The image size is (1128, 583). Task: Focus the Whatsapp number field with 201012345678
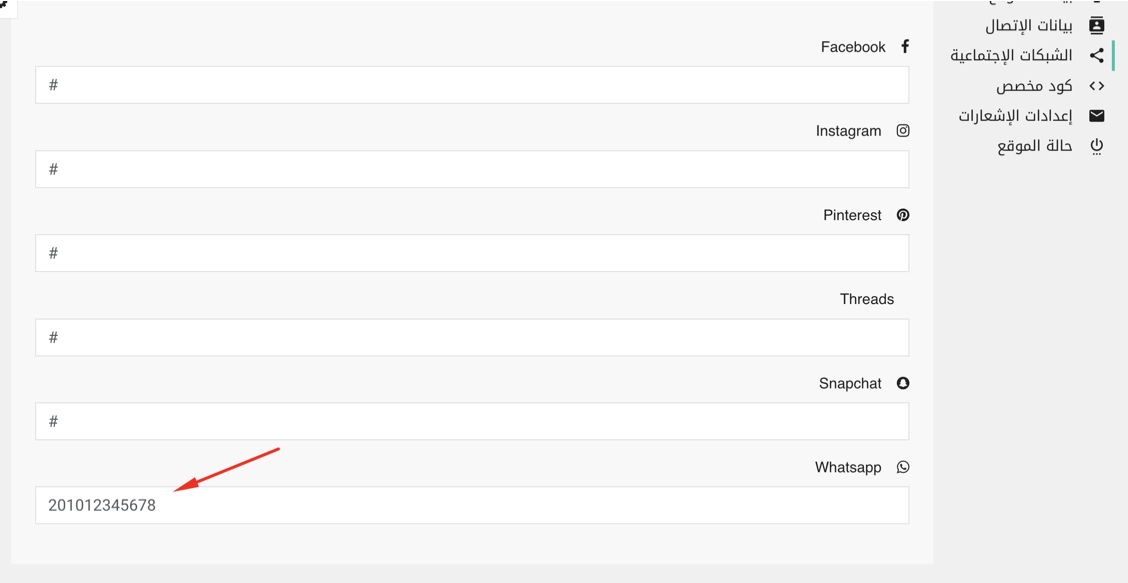472,505
